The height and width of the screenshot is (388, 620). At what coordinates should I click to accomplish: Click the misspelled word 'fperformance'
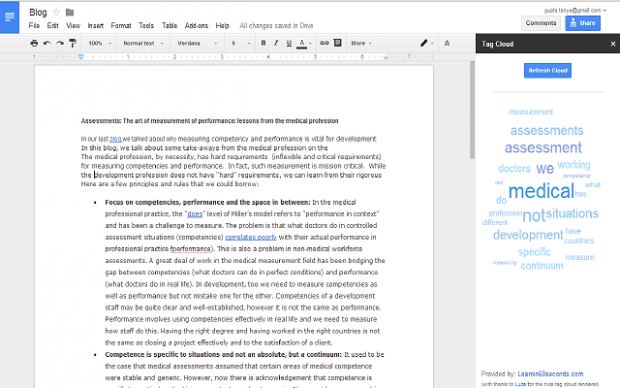(191, 249)
